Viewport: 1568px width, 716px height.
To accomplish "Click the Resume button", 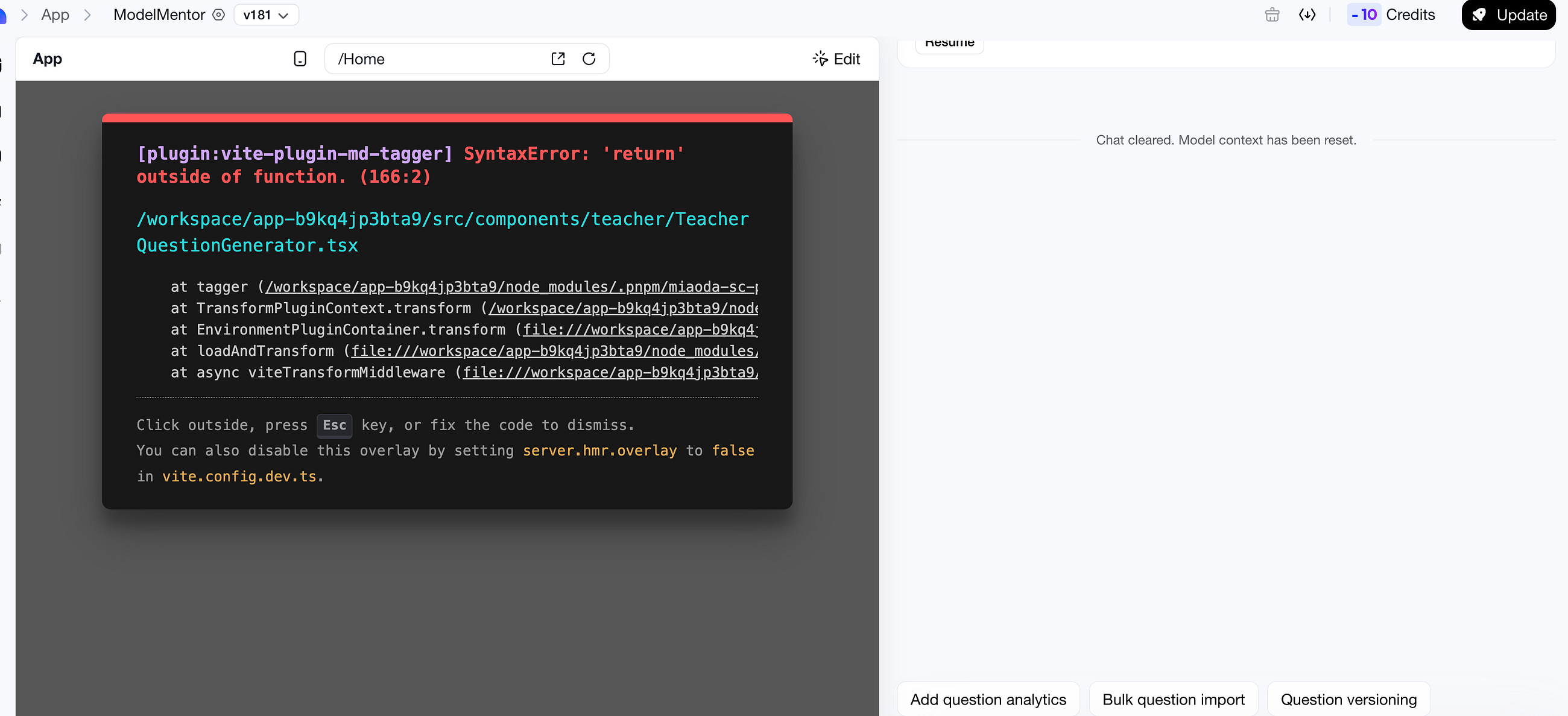I will [x=950, y=45].
